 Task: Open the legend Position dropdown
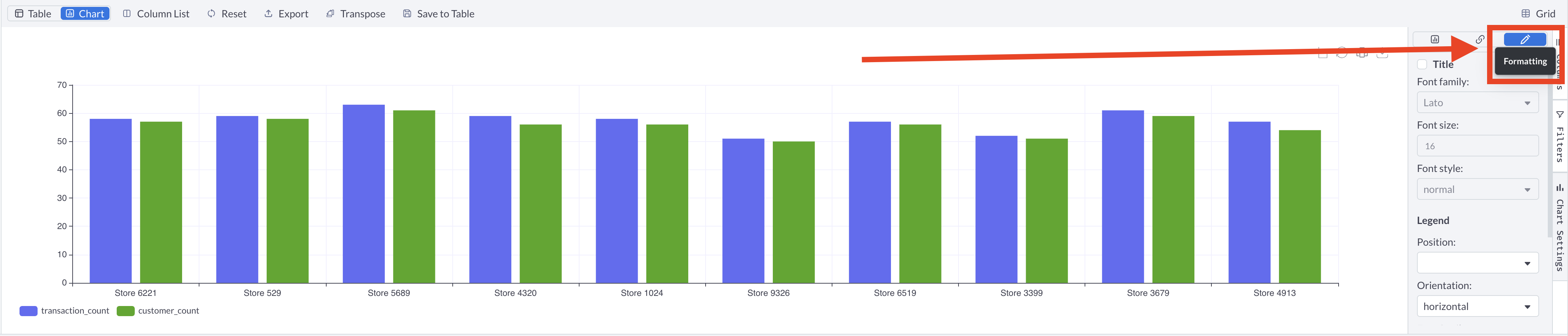pos(1477,263)
